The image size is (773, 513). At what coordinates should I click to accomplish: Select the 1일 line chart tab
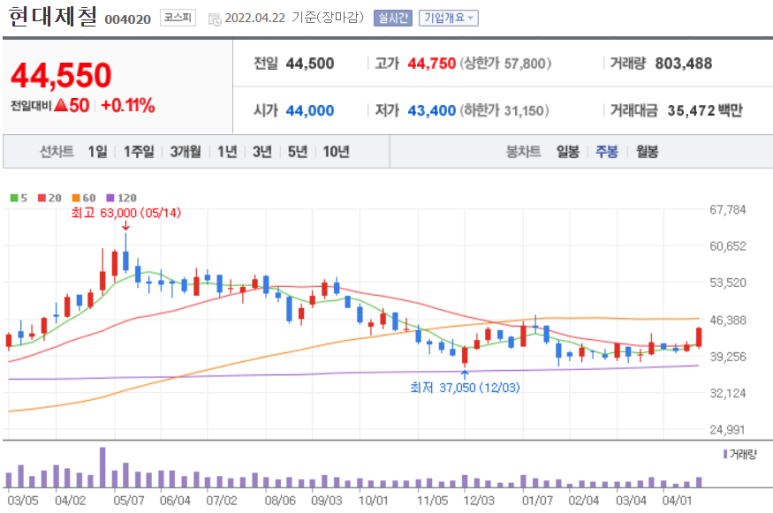[x=97, y=152]
